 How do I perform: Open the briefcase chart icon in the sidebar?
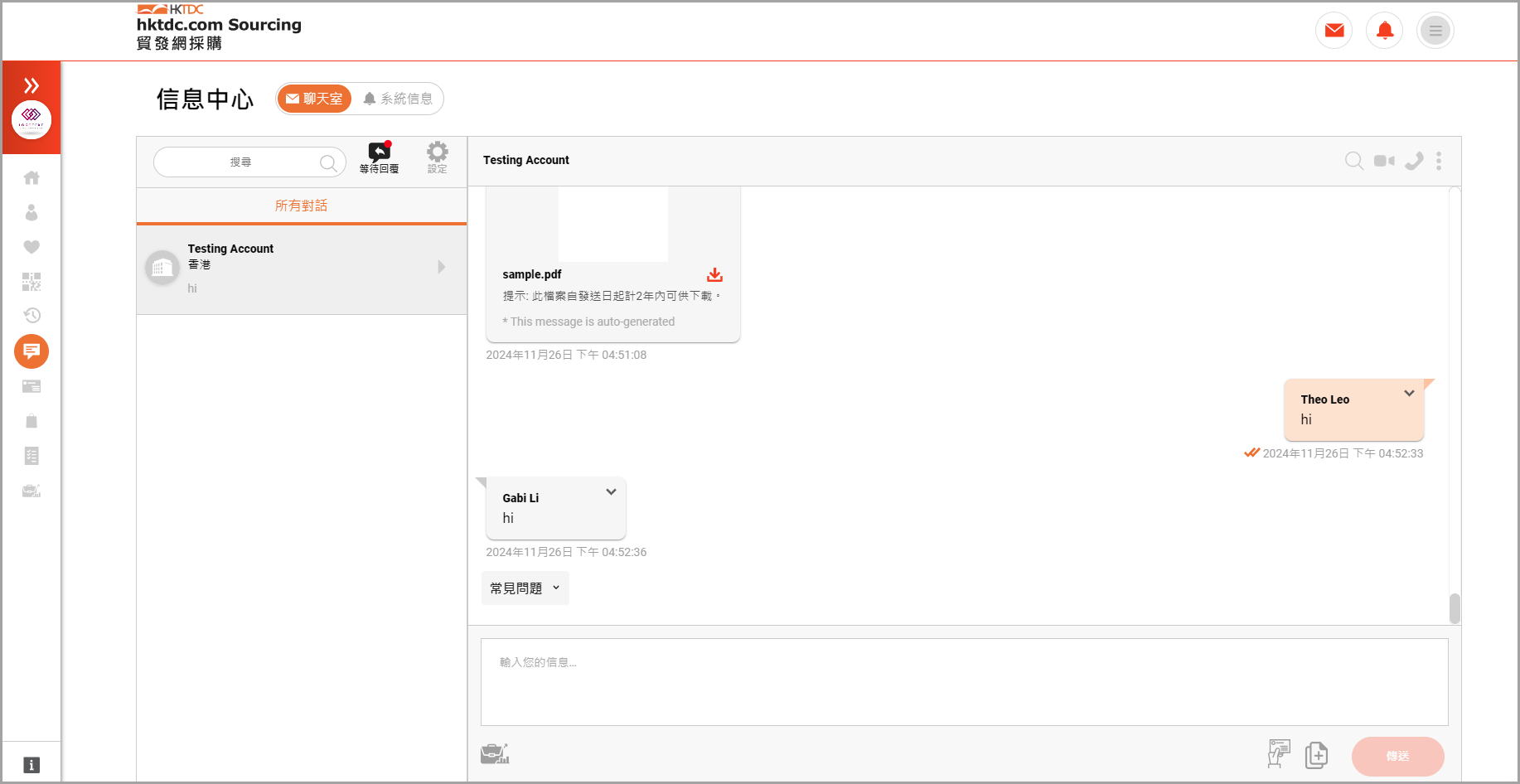[x=31, y=491]
